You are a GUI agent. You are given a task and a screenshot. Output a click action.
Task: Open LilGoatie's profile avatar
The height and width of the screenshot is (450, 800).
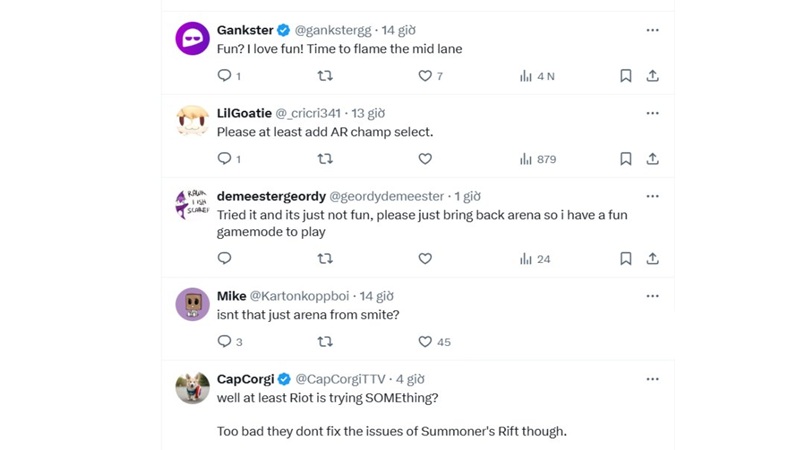(193, 121)
